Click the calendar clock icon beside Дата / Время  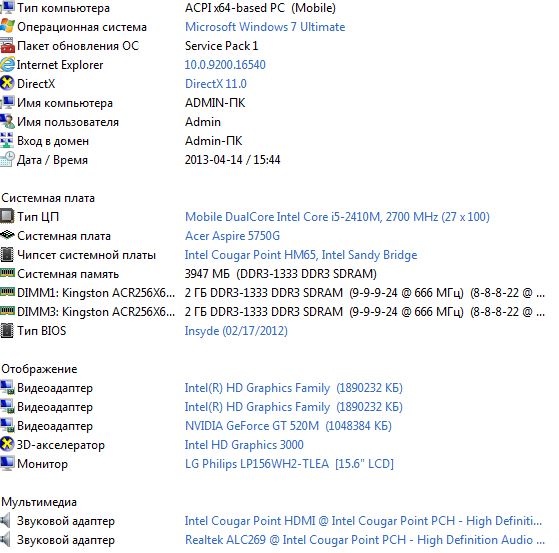[7, 159]
